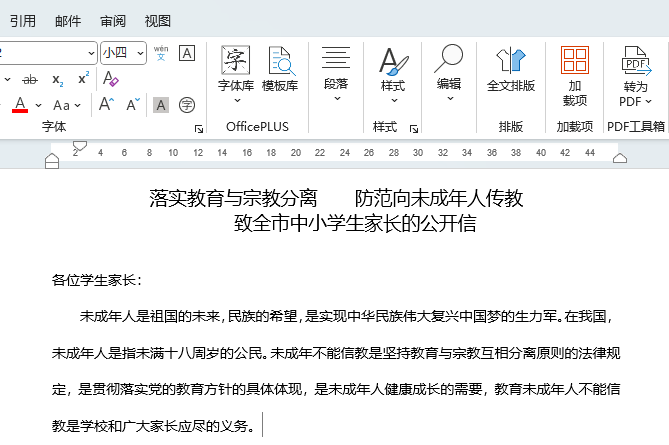Image resolution: width=669 pixels, height=445 pixels.
Task: Open font color dropdown arrow
Action: tap(38, 105)
